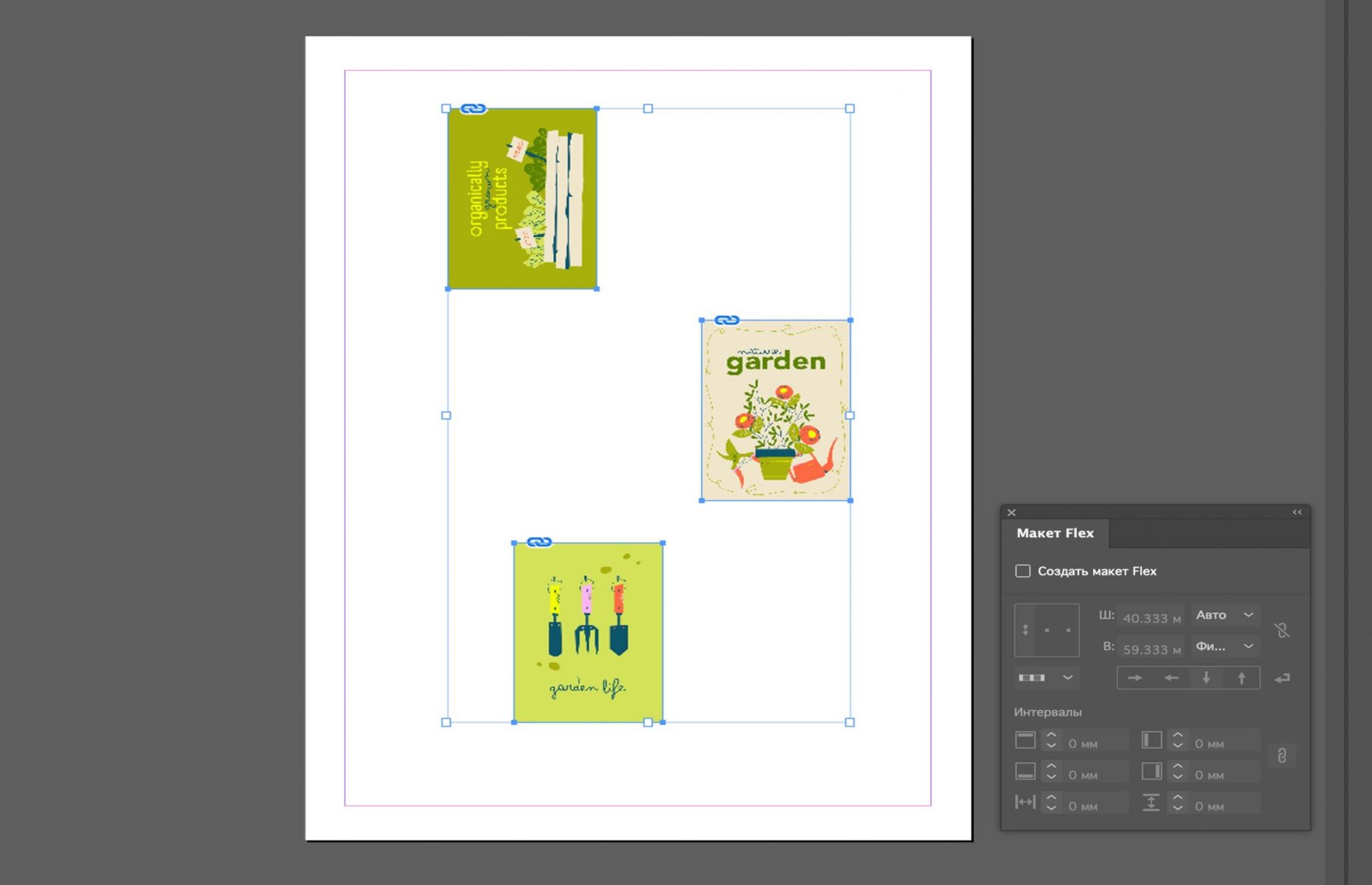Select the garden poster image

pos(775,411)
